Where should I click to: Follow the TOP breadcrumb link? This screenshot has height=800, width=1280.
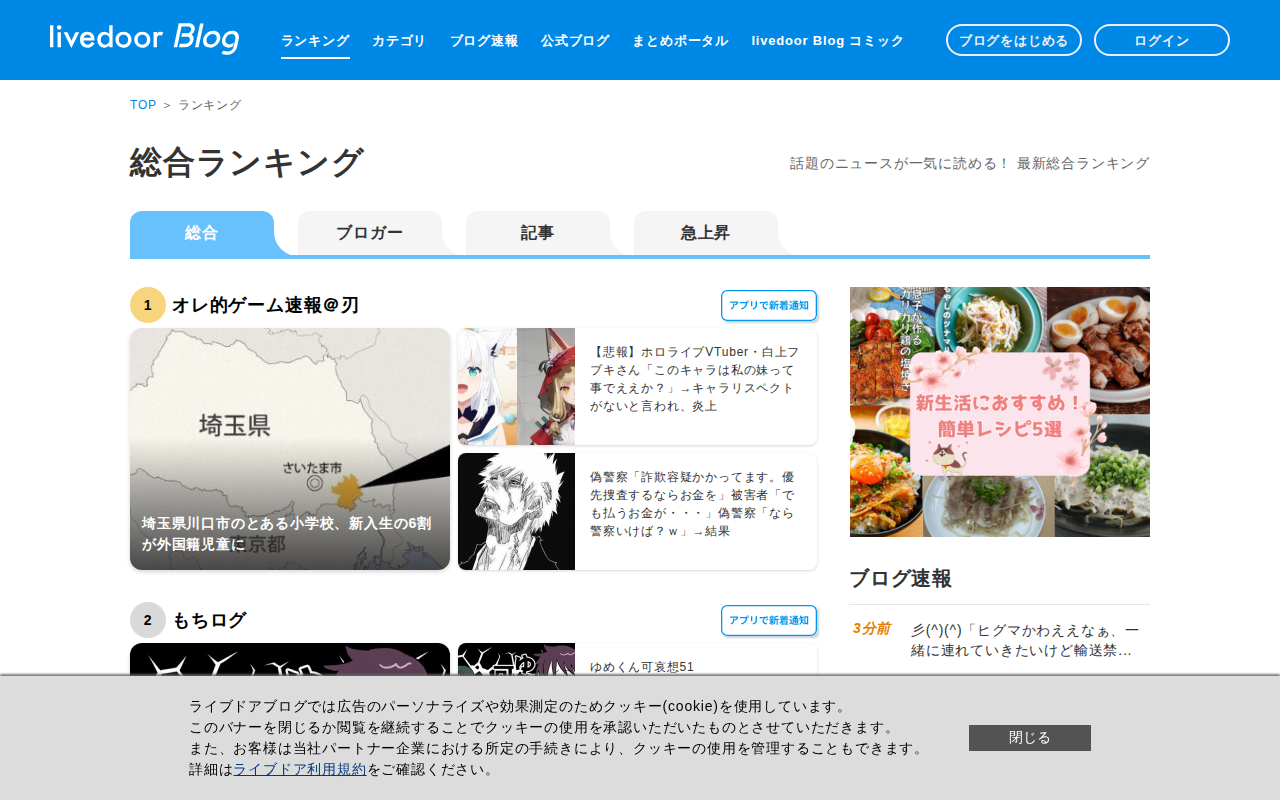pos(143,105)
